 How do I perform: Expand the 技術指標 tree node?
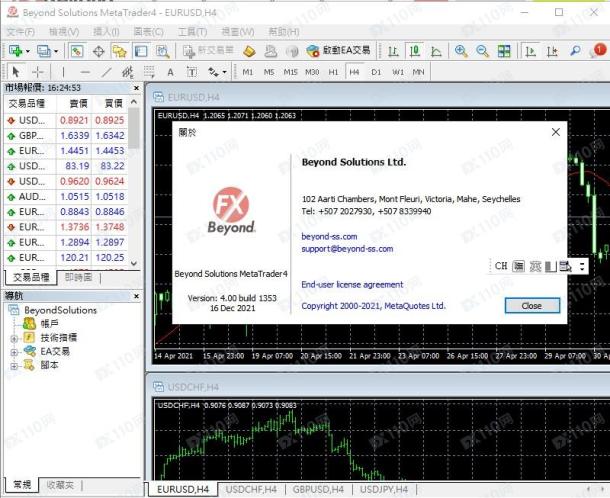(x=14, y=338)
